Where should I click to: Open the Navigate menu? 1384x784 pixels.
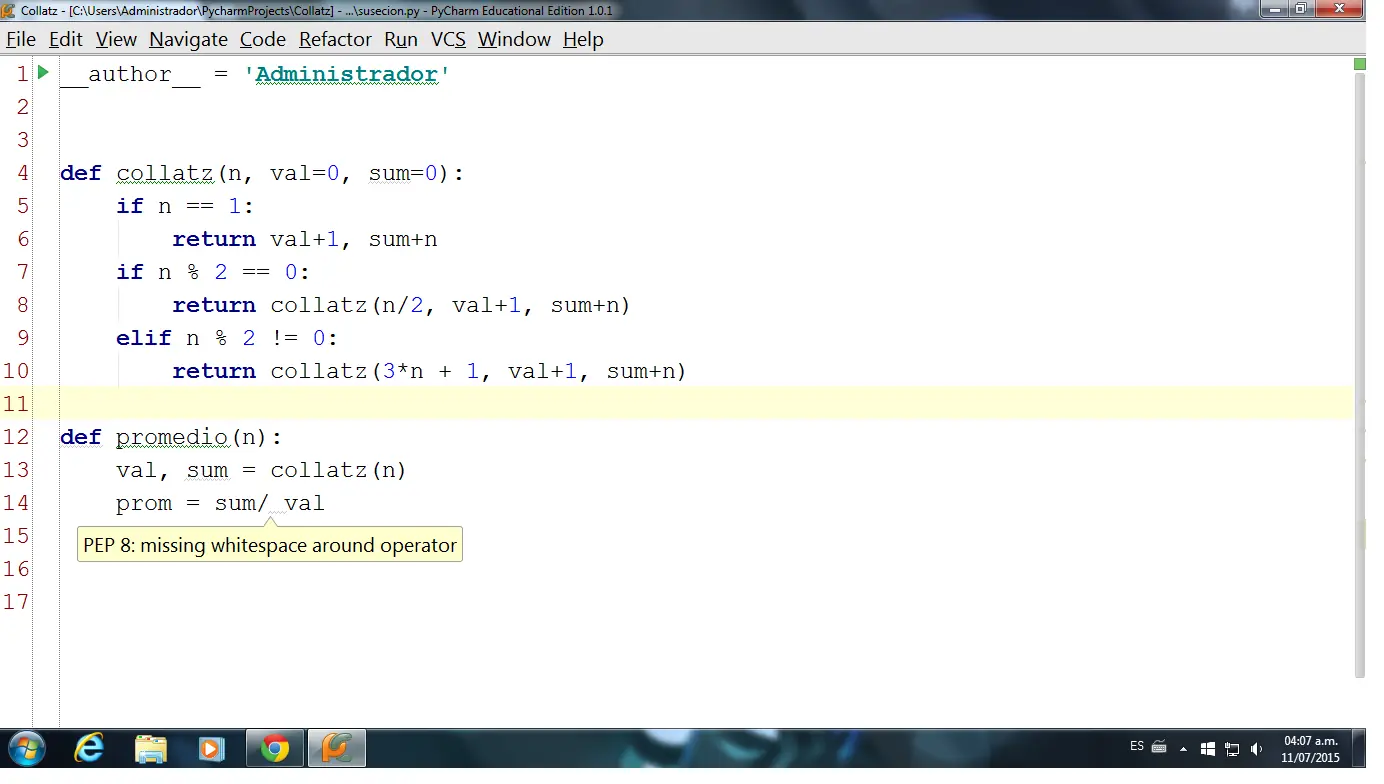(188, 39)
